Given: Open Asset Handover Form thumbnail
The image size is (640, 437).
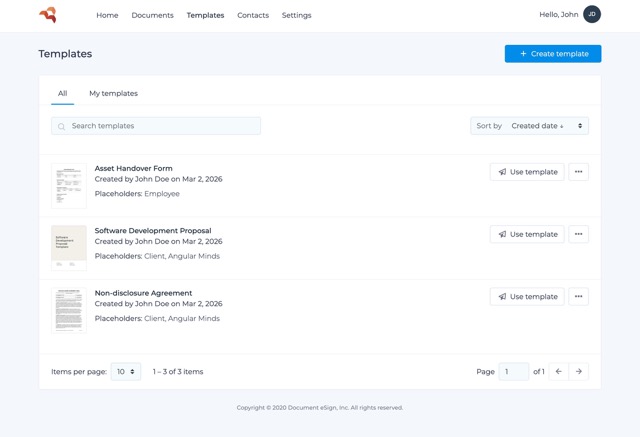Looking at the screenshot, I should [x=69, y=186].
